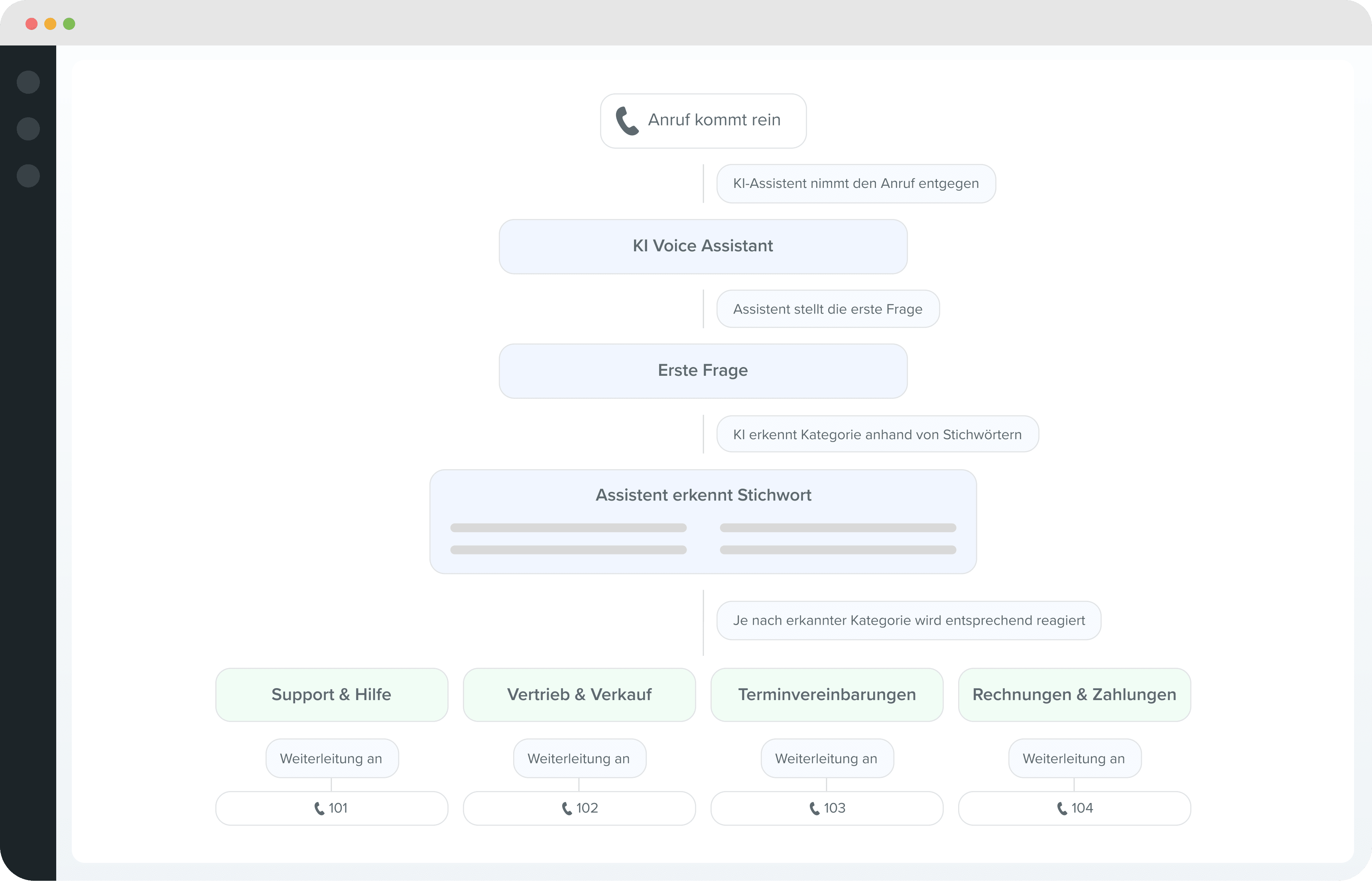This screenshot has height=882, width=1372.
Task: Click the phone icon next to 102
Action: 567,808
